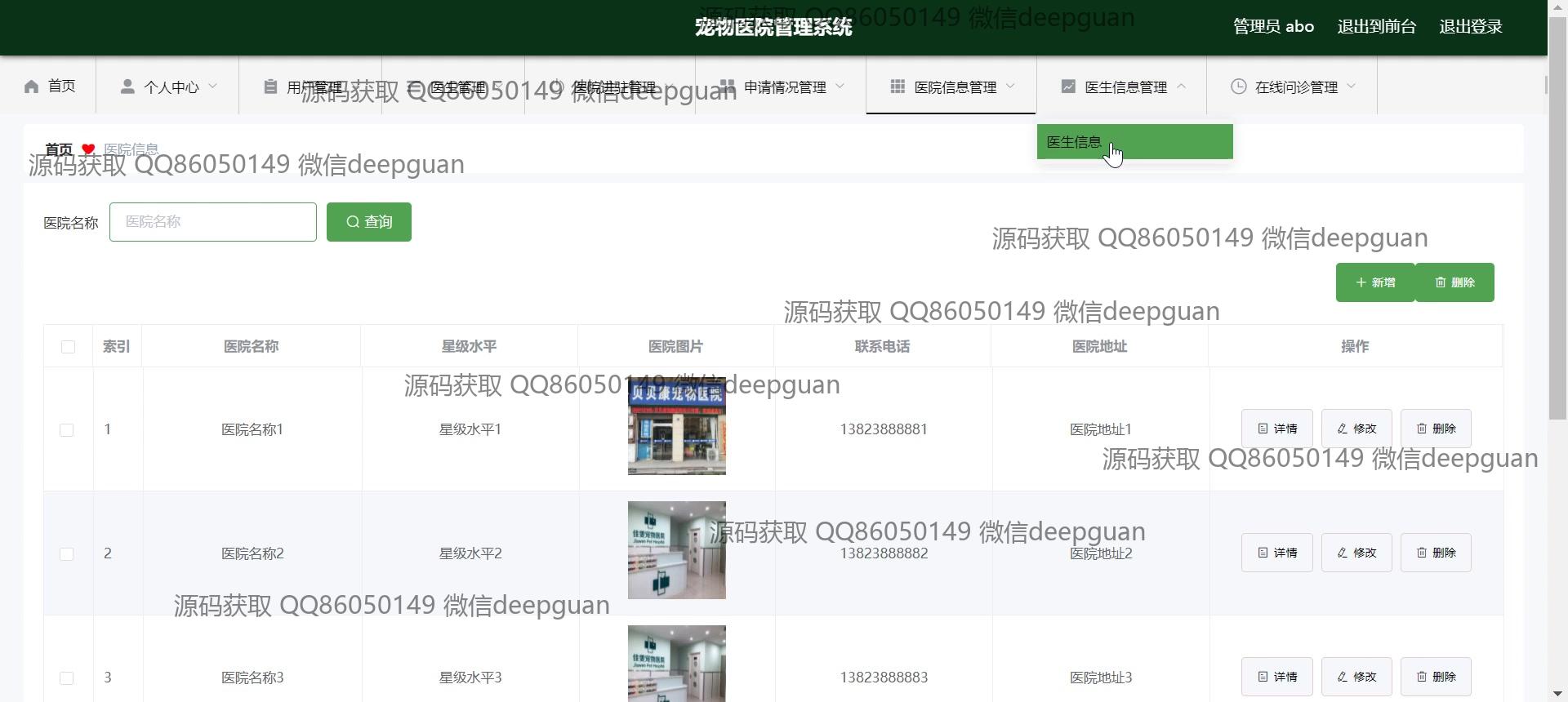Collapse the 医生信息管理 menu chevron
Viewport: 1568px width, 702px height.
[1181, 87]
